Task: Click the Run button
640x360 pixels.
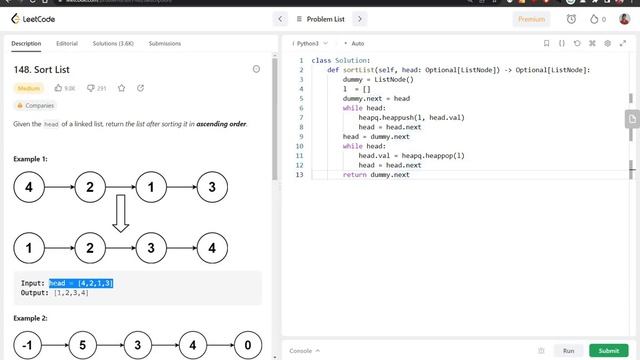Action: pos(568,351)
